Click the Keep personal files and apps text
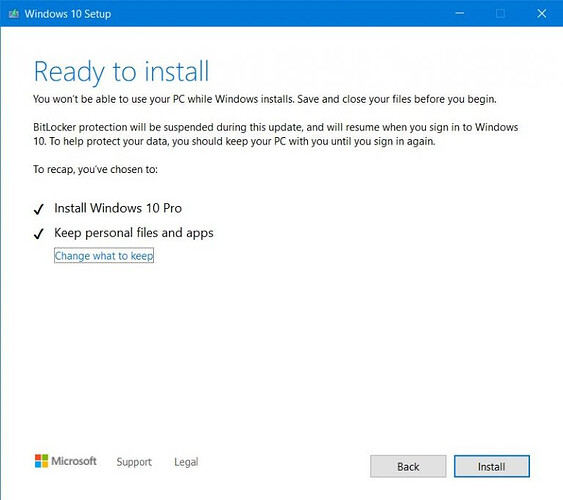This screenshot has width=563, height=500. tap(134, 233)
